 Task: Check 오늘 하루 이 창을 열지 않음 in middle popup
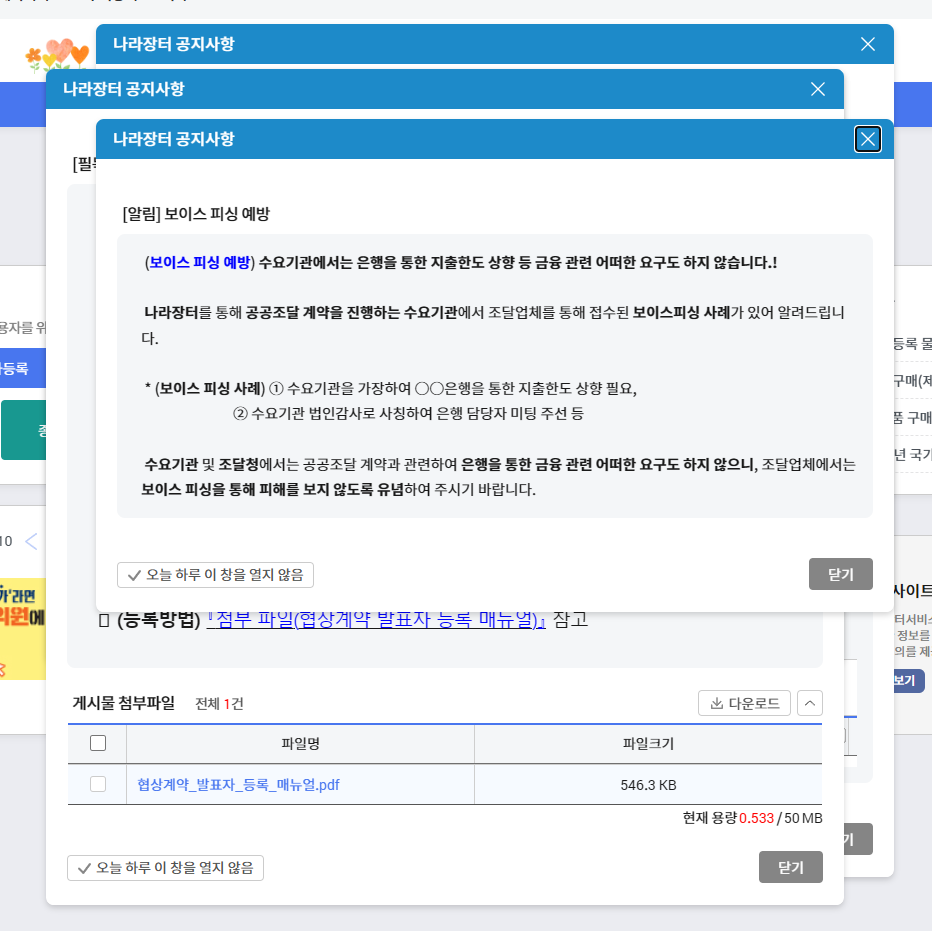(165, 868)
